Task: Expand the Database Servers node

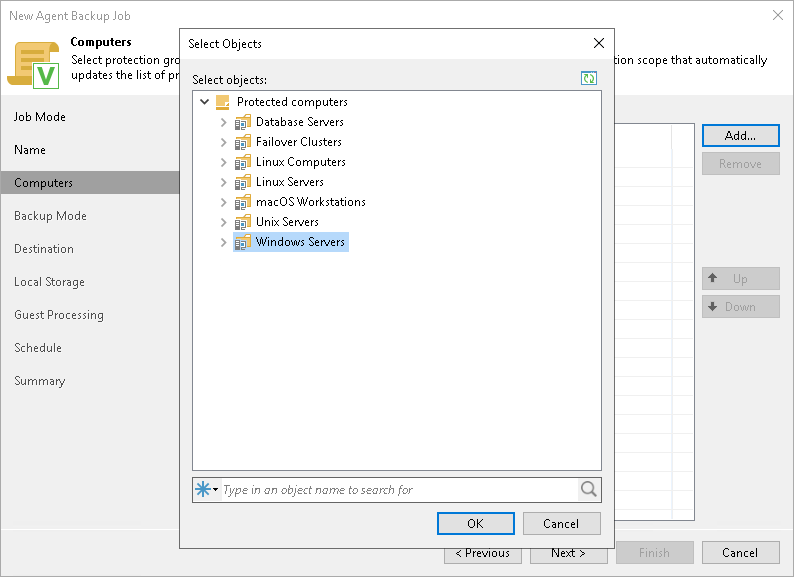Action: [223, 122]
